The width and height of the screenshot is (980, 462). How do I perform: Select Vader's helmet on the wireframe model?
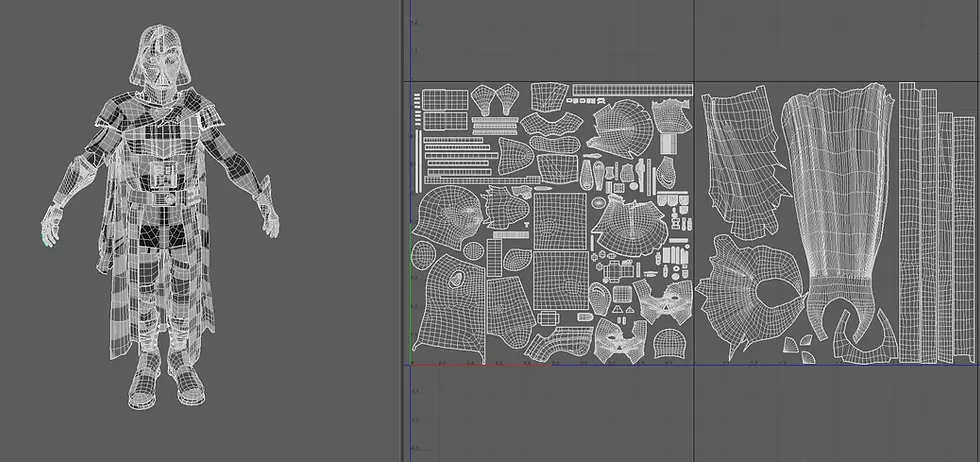pyautogui.click(x=160, y=55)
